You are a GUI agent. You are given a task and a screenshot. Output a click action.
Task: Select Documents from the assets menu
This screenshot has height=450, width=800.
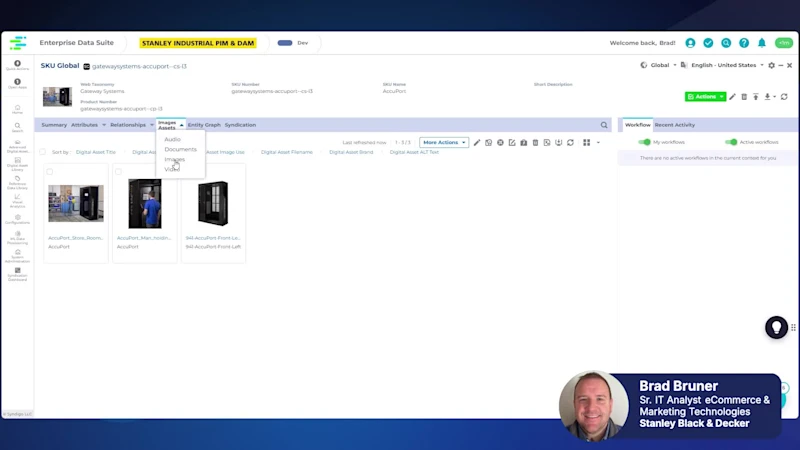180,149
